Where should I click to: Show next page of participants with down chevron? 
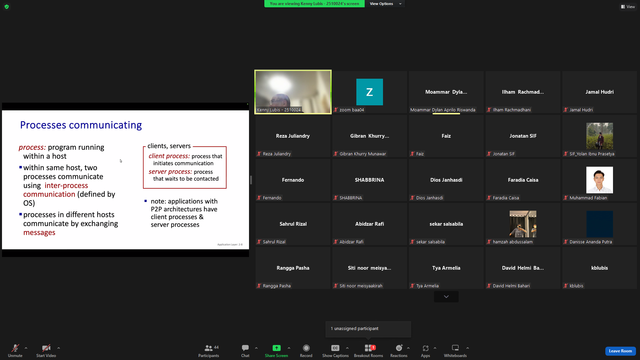[446, 297]
